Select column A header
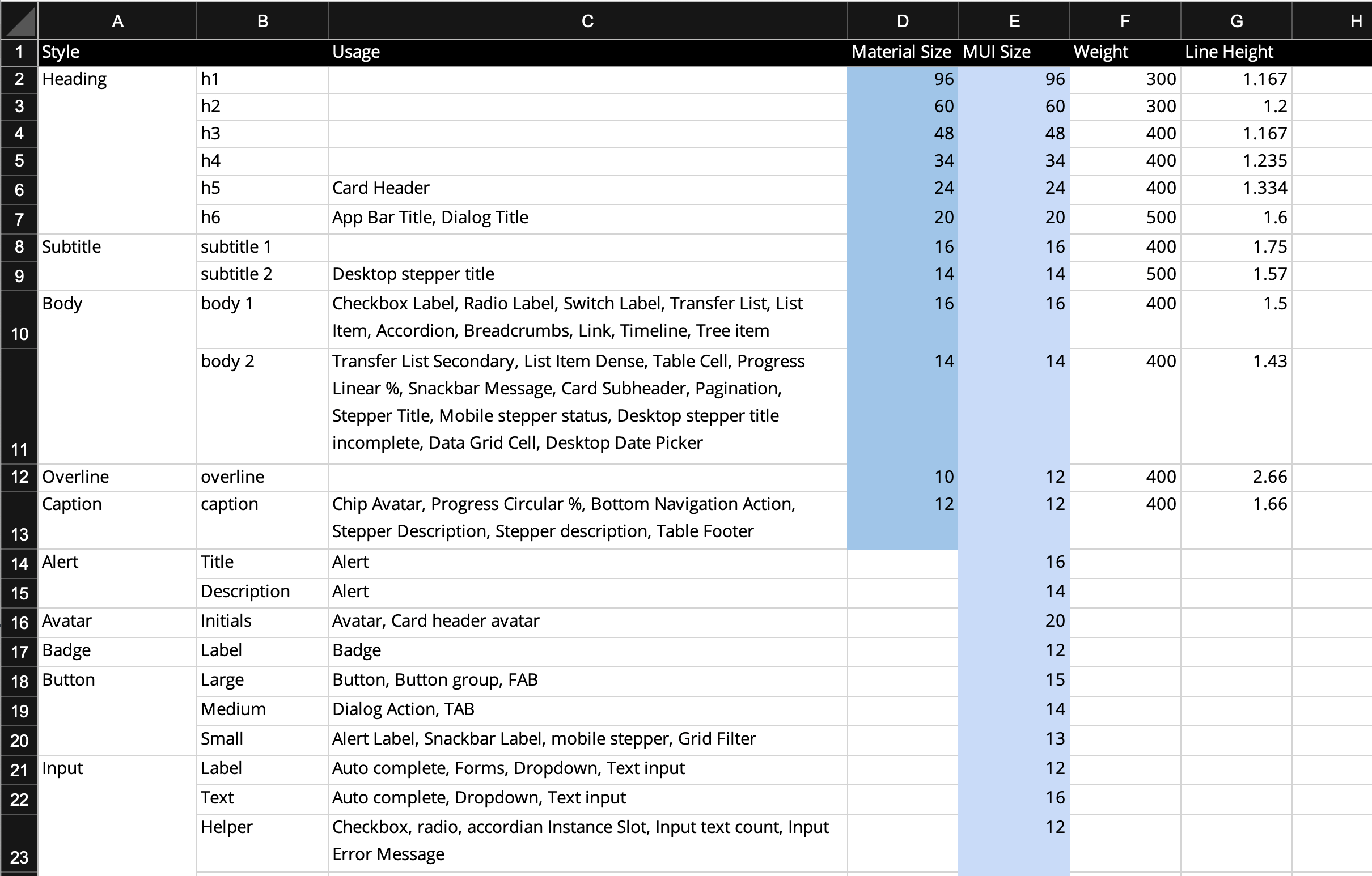The height and width of the screenshot is (876, 1372). pyautogui.click(x=117, y=21)
